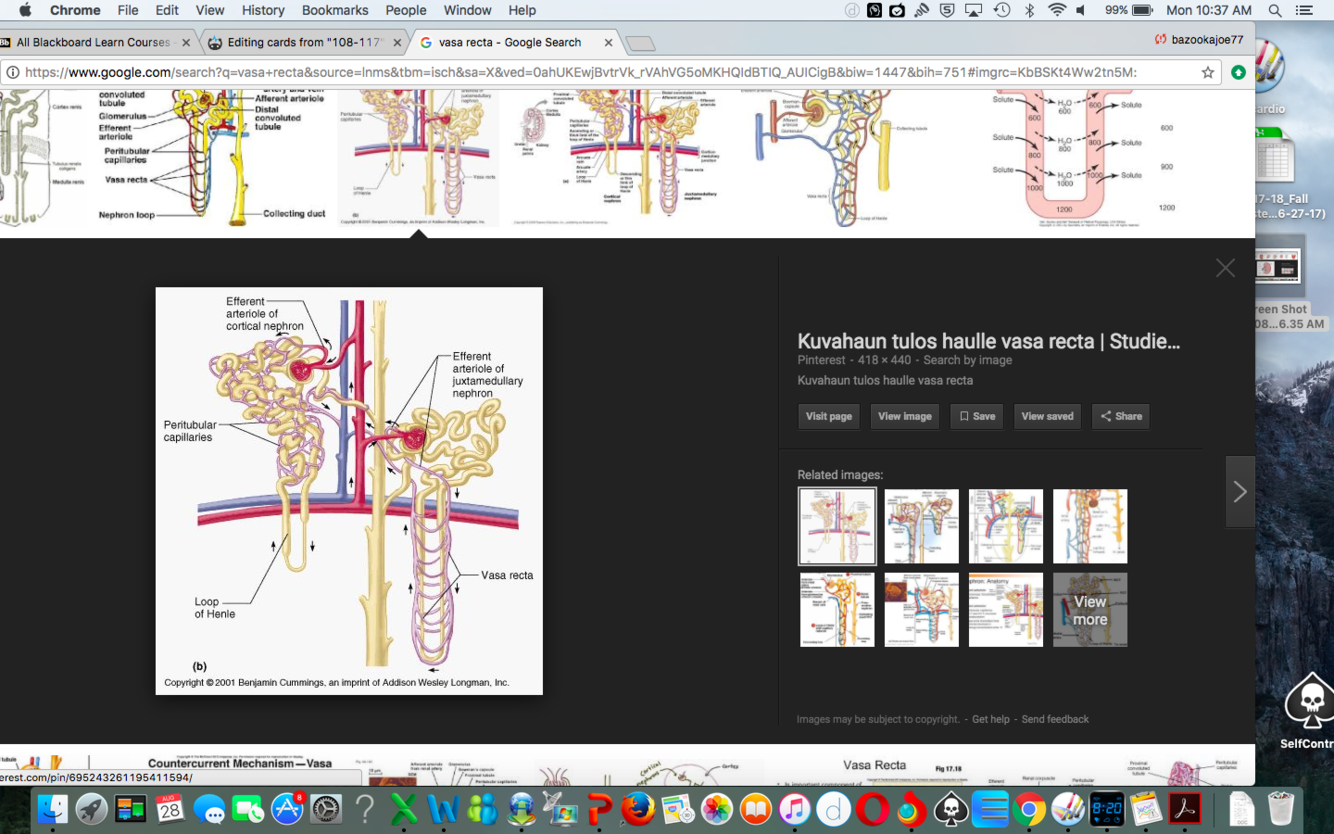This screenshot has width=1334, height=834.
Task: Click the volume speaker icon
Action: click(1081, 10)
